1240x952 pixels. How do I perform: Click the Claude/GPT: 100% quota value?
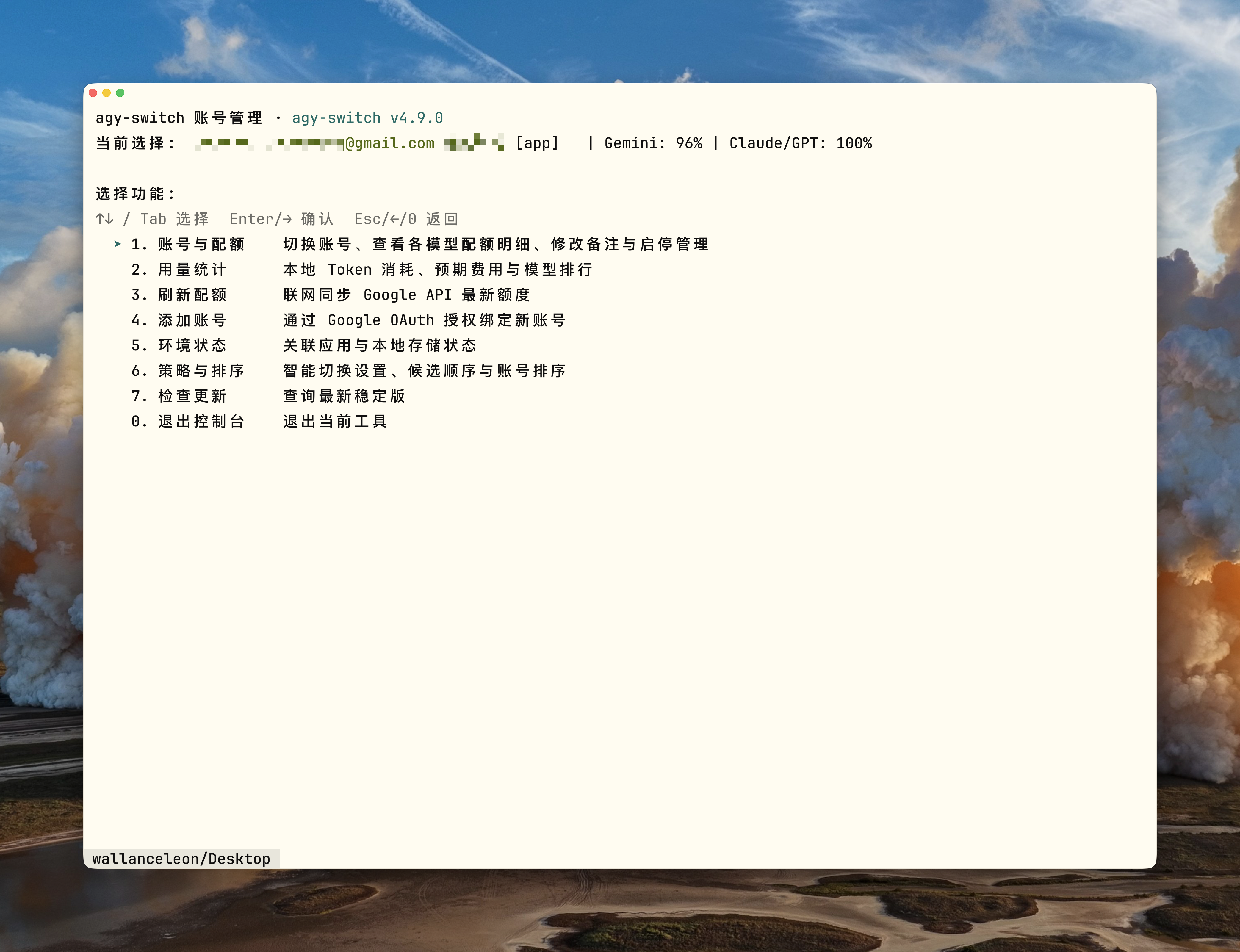point(800,143)
